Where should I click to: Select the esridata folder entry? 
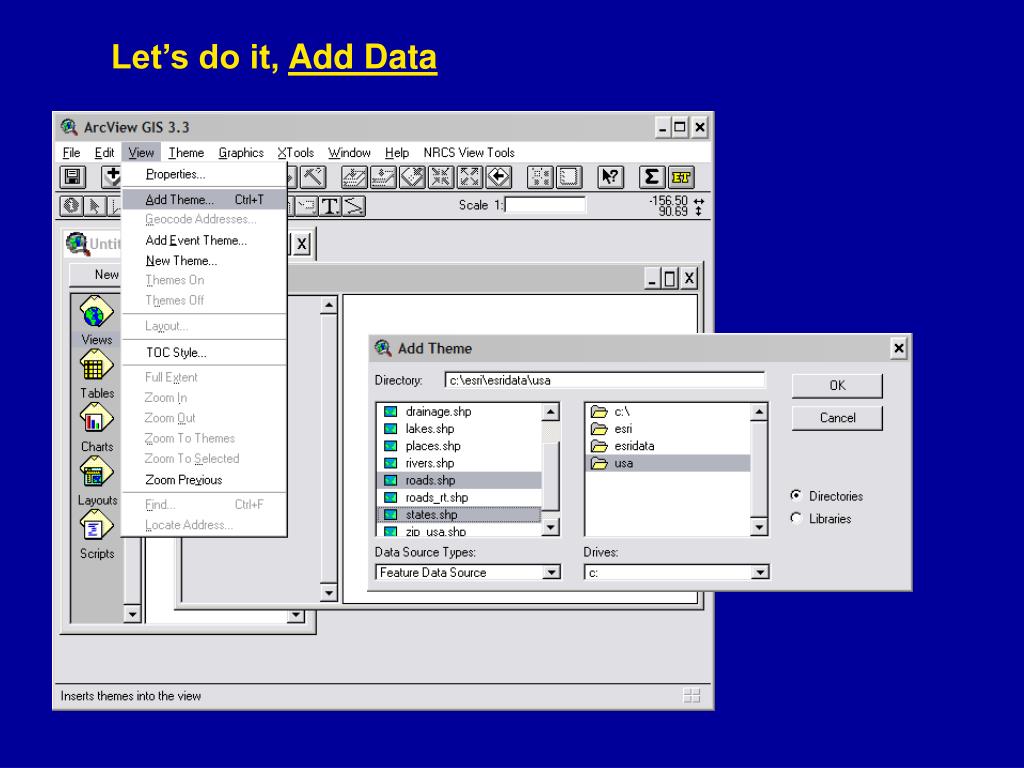point(668,446)
